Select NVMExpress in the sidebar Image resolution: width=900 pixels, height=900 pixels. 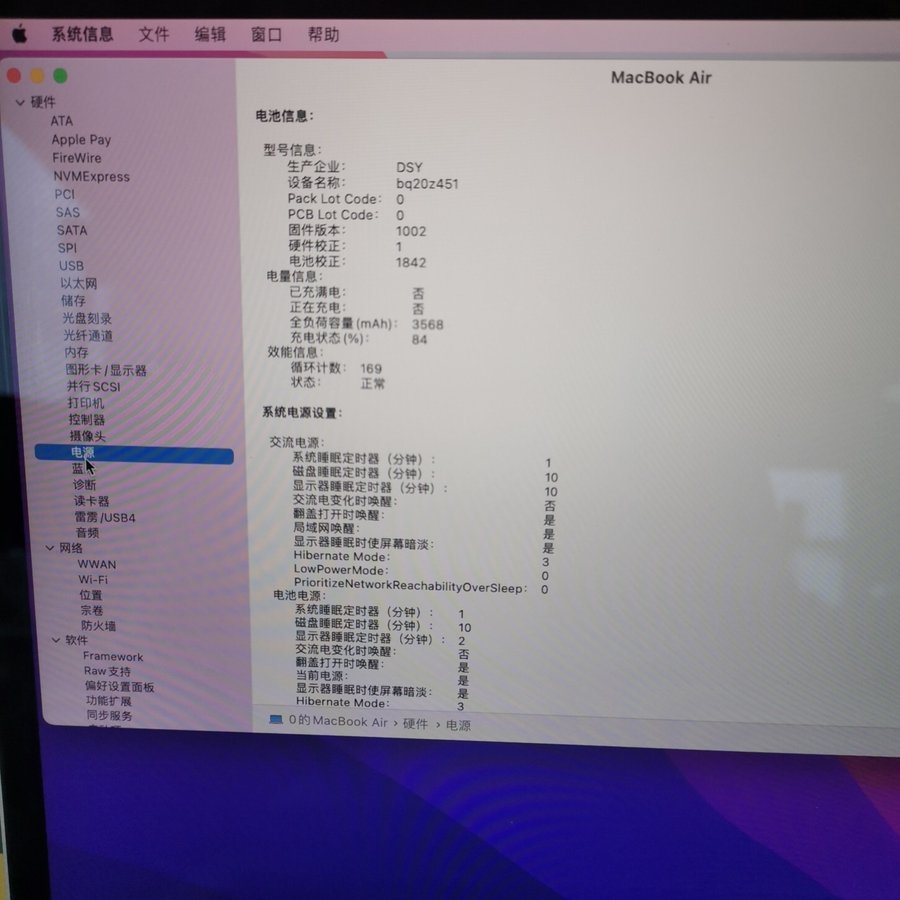(92, 176)
